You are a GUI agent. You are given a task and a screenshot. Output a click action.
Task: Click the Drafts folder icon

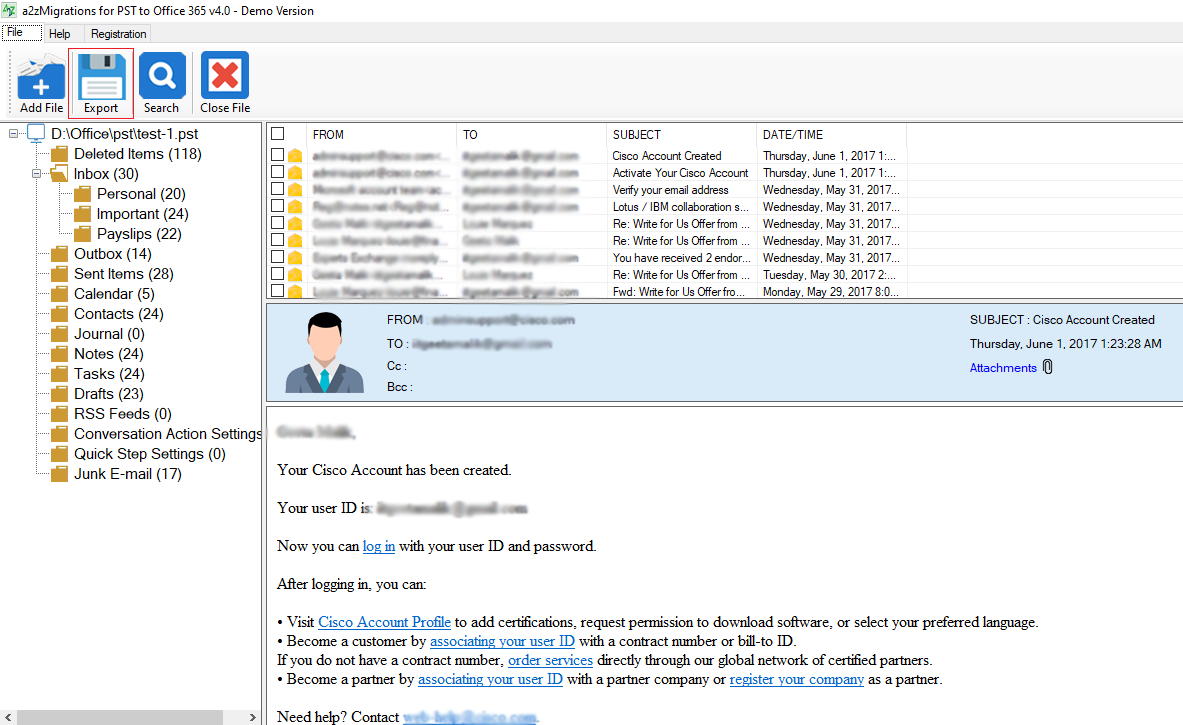click(x=60, y=394)
